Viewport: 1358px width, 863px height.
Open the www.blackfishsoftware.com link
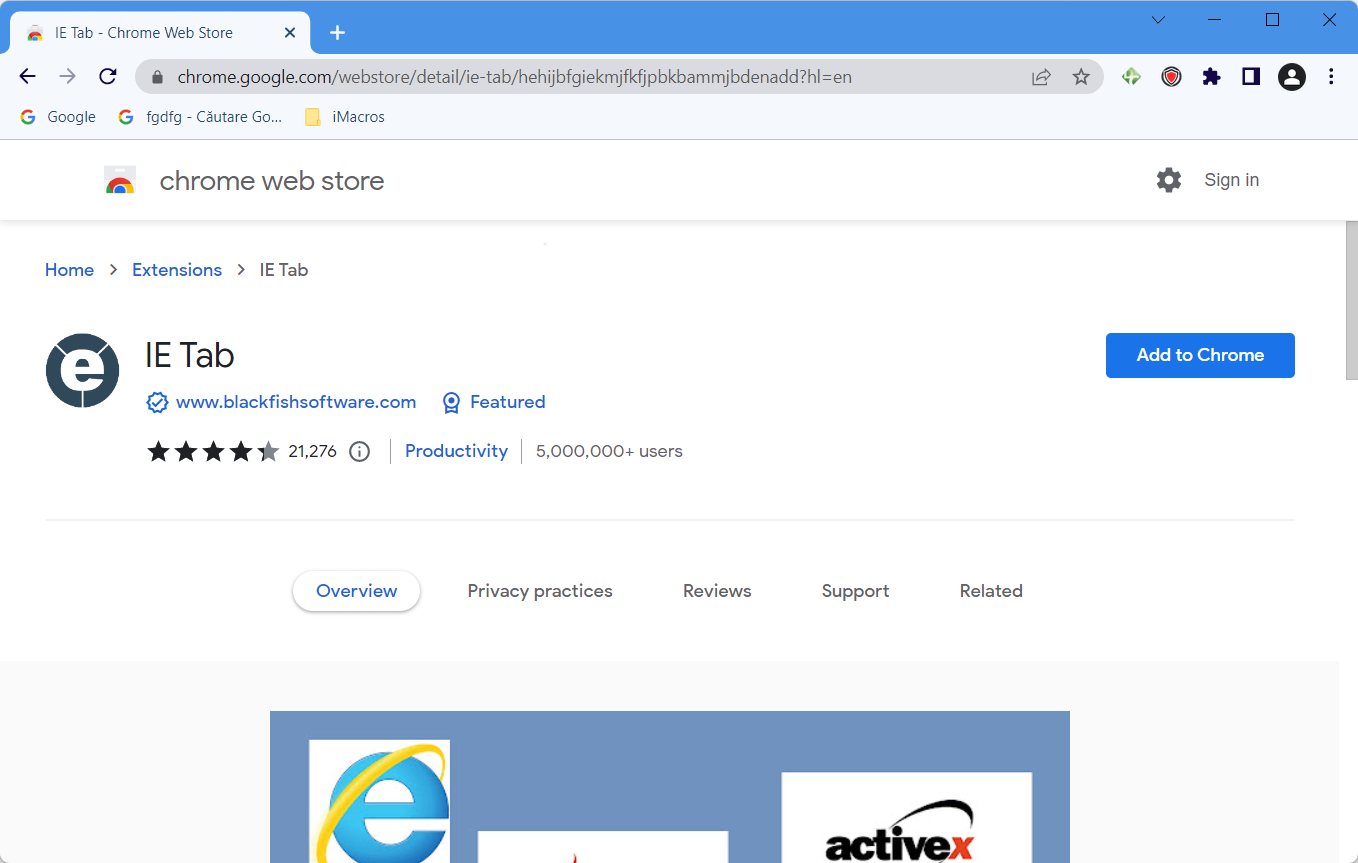(x=296, y=402)
